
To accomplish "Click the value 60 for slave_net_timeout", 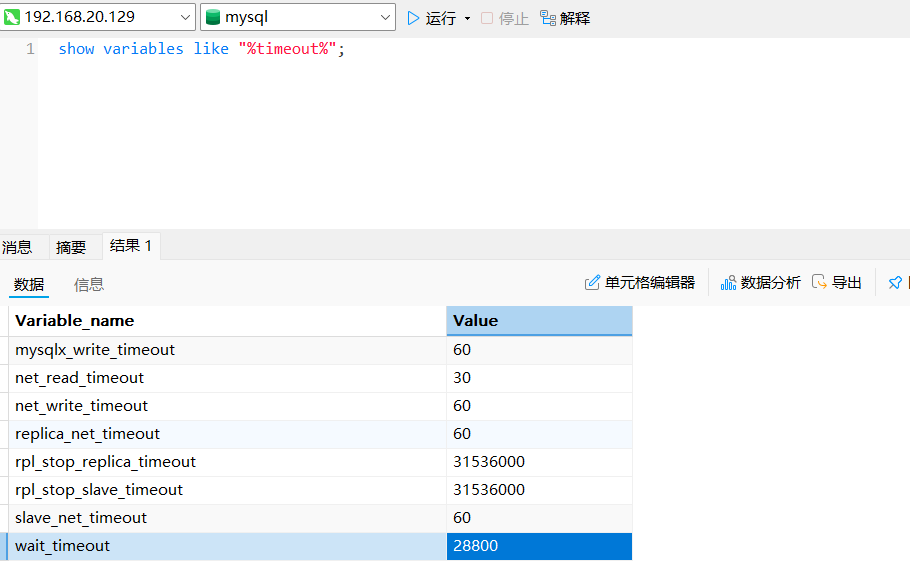I will pos(539,518).
